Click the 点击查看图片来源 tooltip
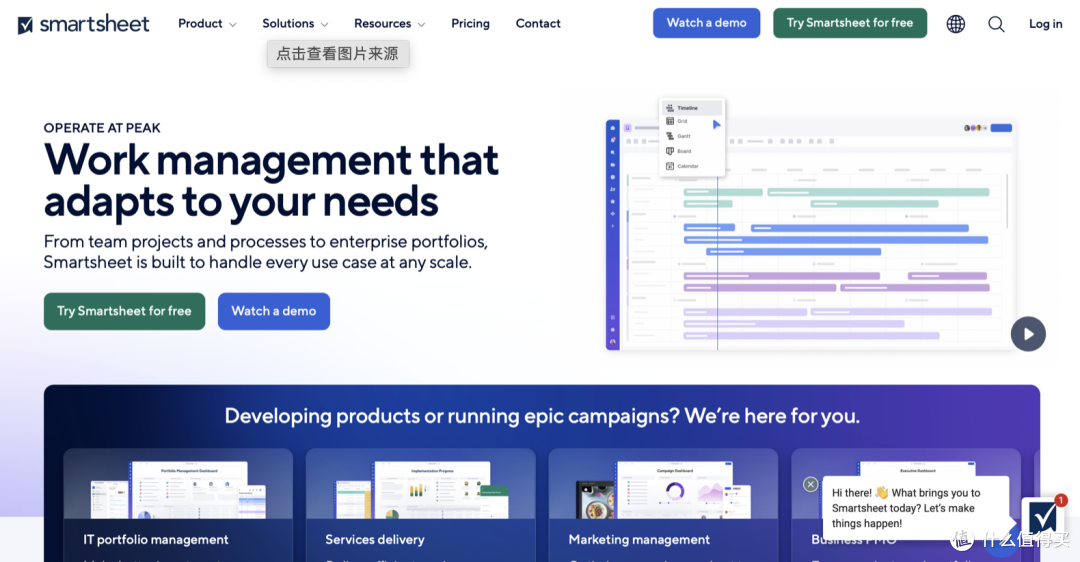1080x562 pixels. tap(338, 54)
